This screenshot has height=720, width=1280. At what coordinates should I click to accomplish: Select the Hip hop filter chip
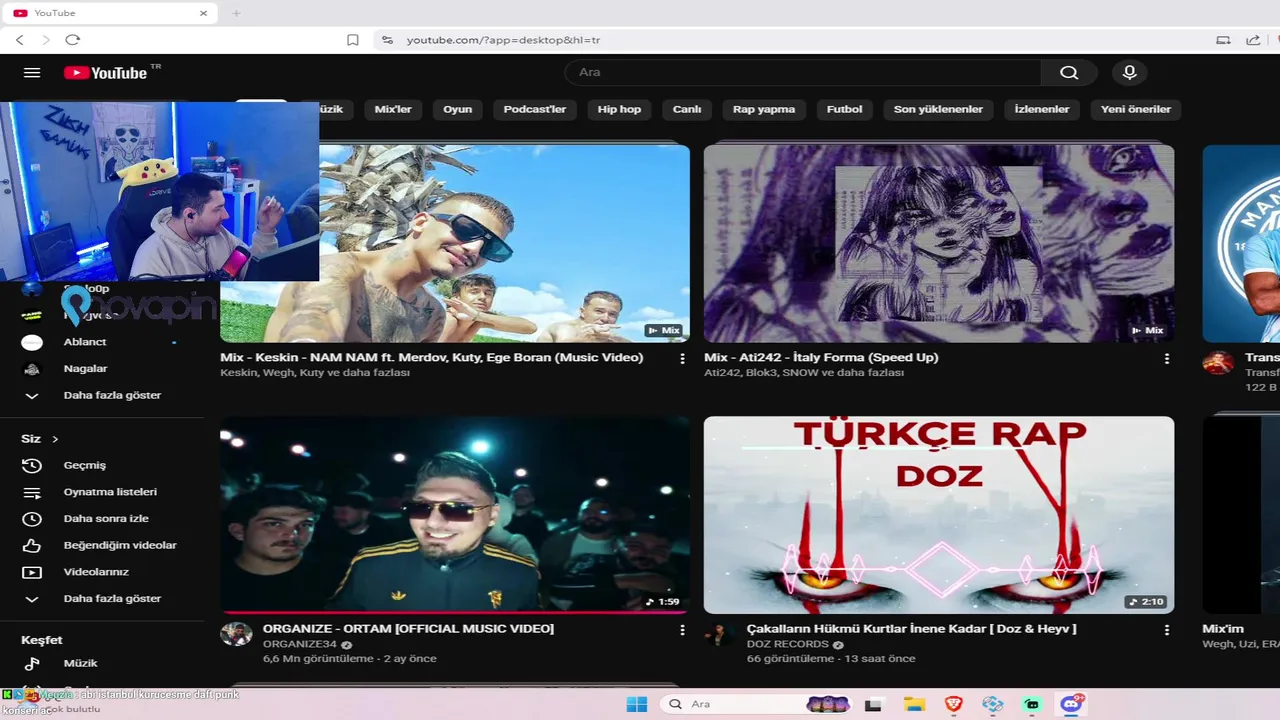point(619,109)
